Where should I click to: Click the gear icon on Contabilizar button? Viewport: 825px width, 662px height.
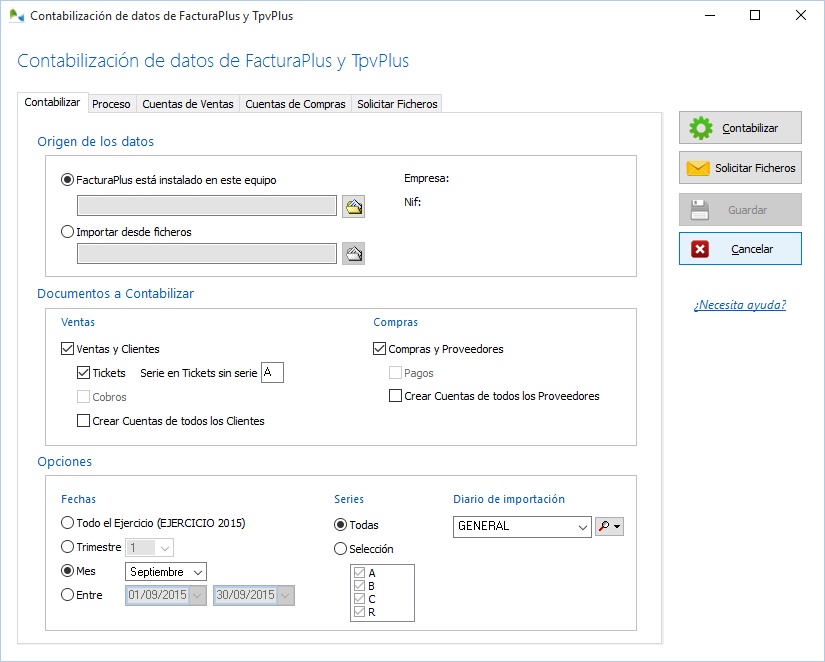(702, 127)
